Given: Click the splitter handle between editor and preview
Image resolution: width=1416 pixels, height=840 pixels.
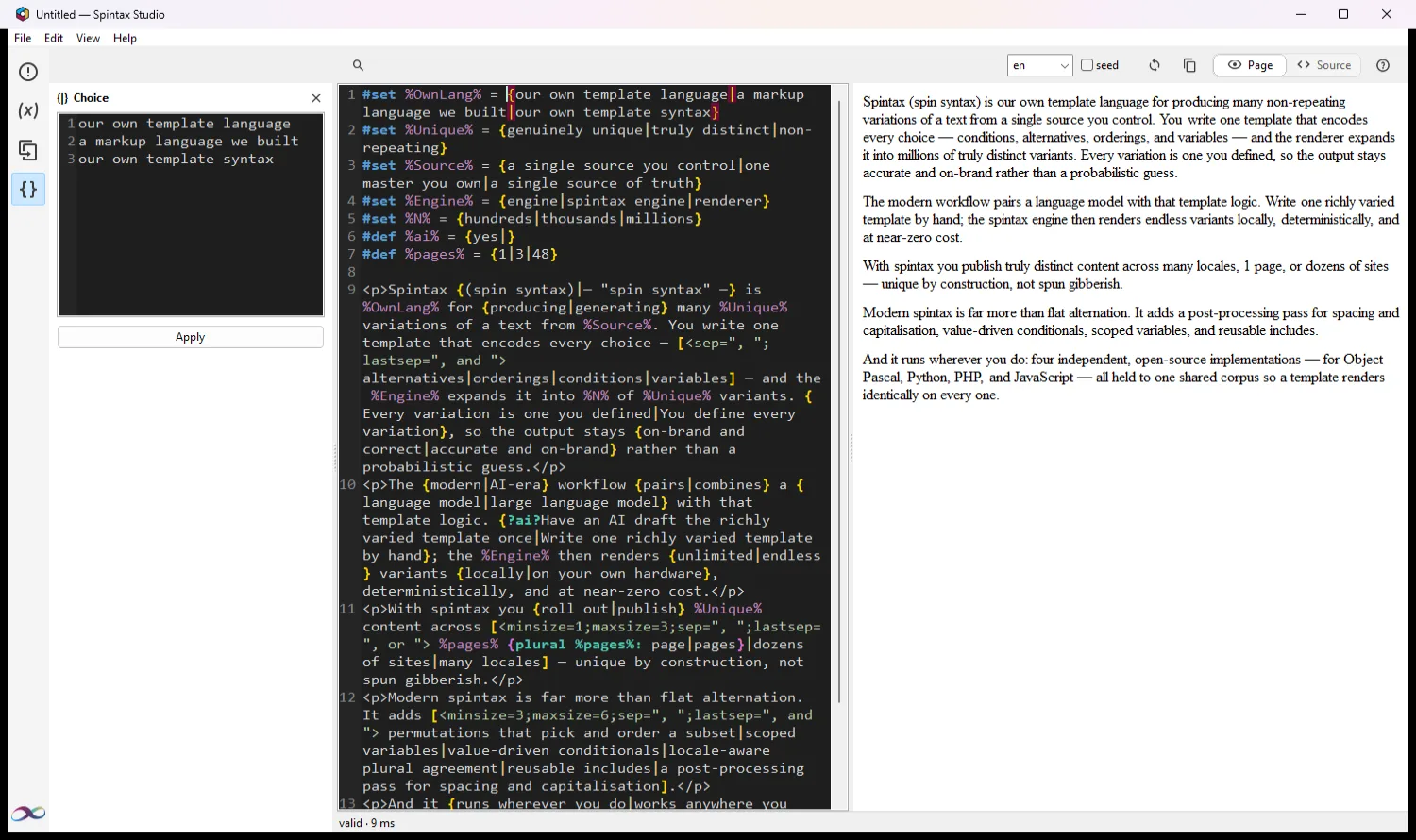Looking at the screenshot, I should coord(851,446).
